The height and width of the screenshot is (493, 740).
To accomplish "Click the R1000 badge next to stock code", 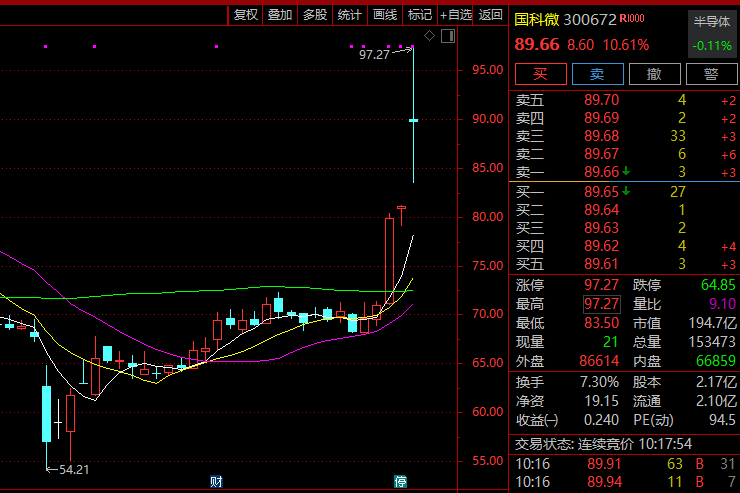I will coord(632,19).
